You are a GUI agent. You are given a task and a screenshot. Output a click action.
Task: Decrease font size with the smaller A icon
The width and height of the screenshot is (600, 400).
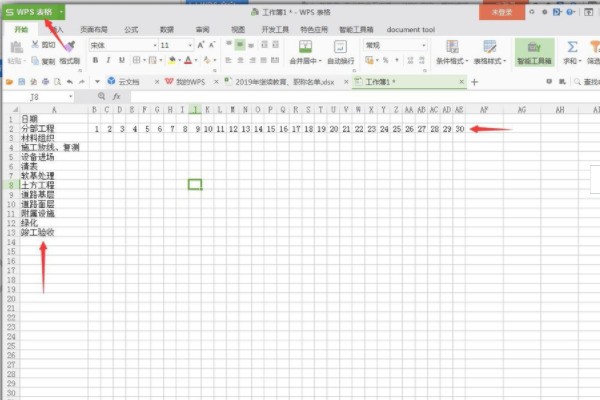click(x=212, y=45)
